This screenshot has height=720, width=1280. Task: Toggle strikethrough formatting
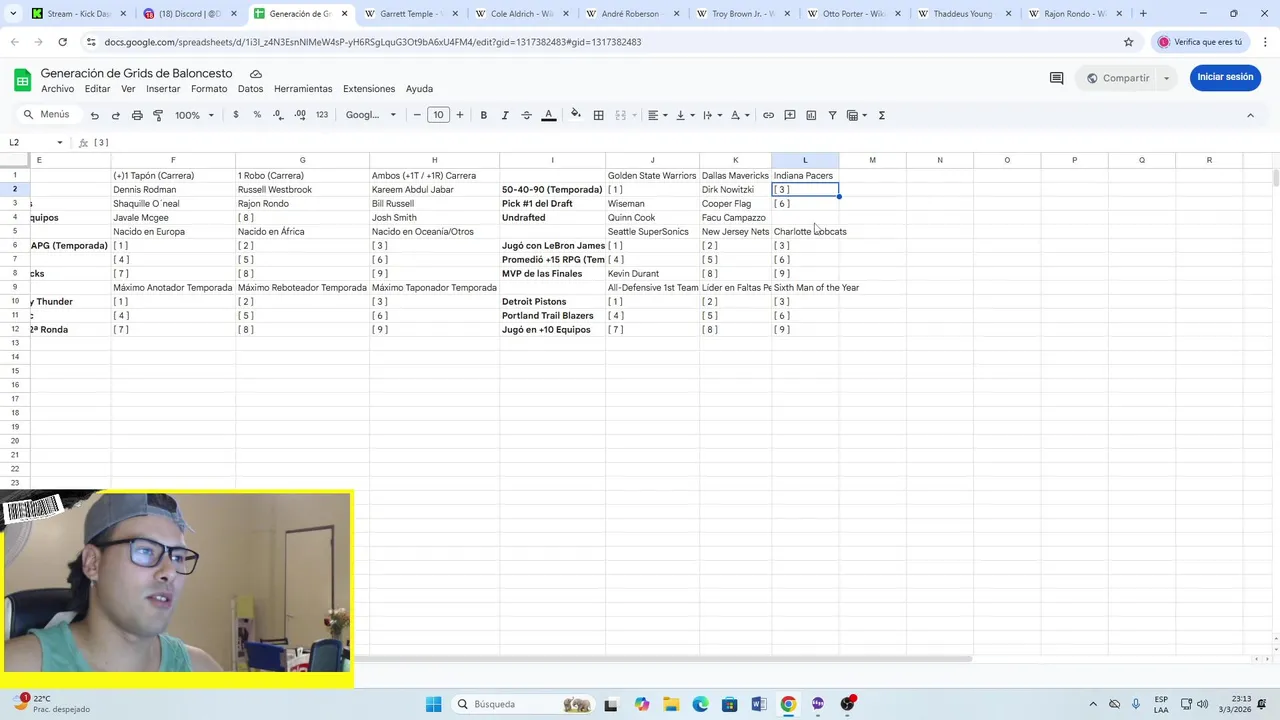click(527, 115)
